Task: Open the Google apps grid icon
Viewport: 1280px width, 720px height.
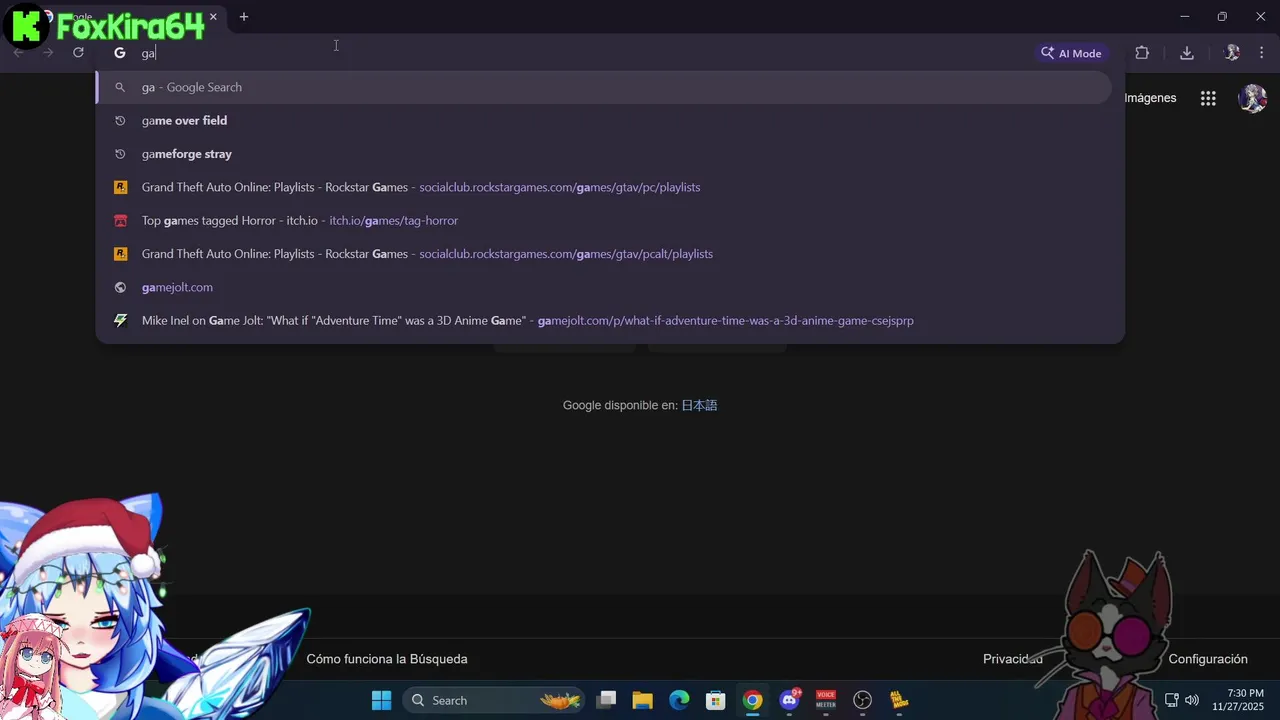Action: coord(1208,98)
